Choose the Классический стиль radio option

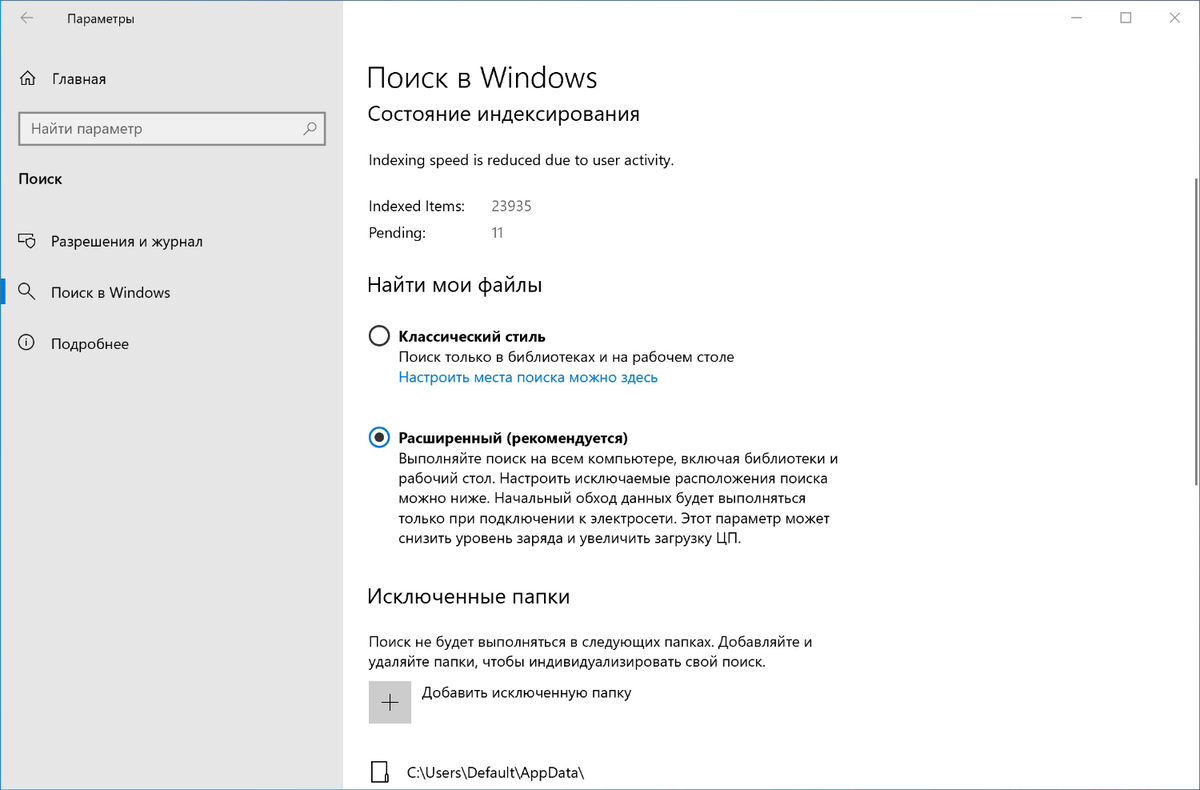click(x=379, y=336)
